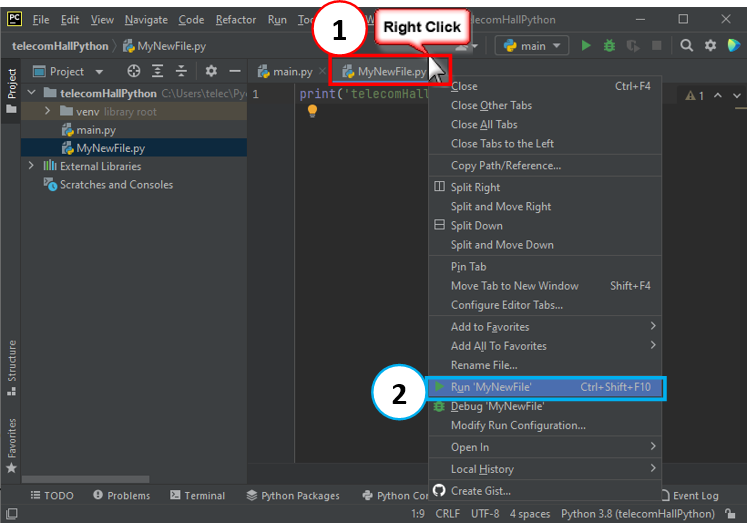Expand Add to Favorites submenu
Viewport: 747px width, 523px height.
point(545,327)
